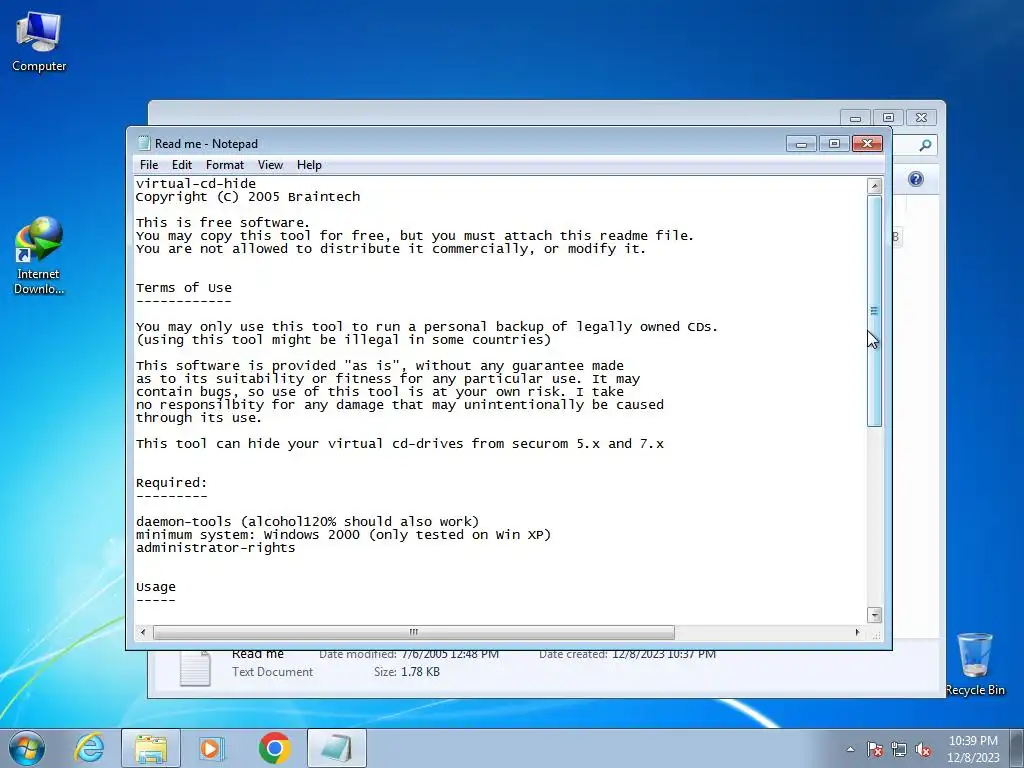
Task: Click 'Size: 1.78 KB' in Explorer details
Action: pyautogui.click(x=407, y=671)
